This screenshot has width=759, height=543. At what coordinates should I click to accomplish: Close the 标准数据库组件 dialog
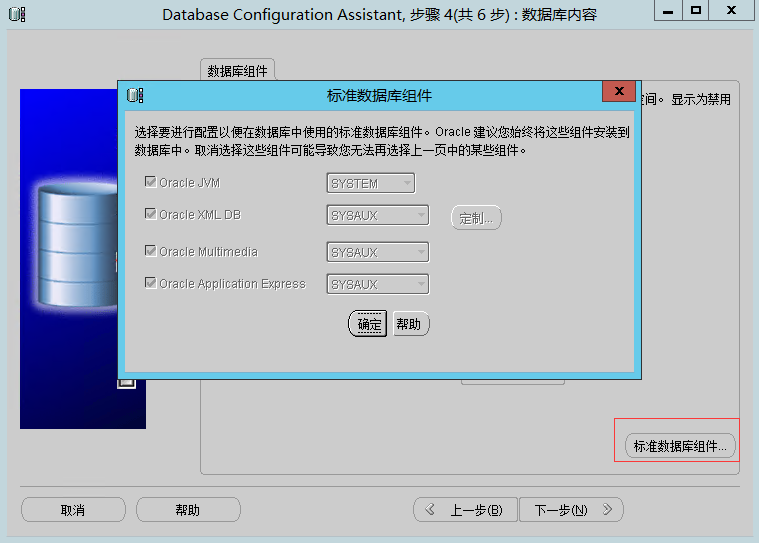coord(619,91)
